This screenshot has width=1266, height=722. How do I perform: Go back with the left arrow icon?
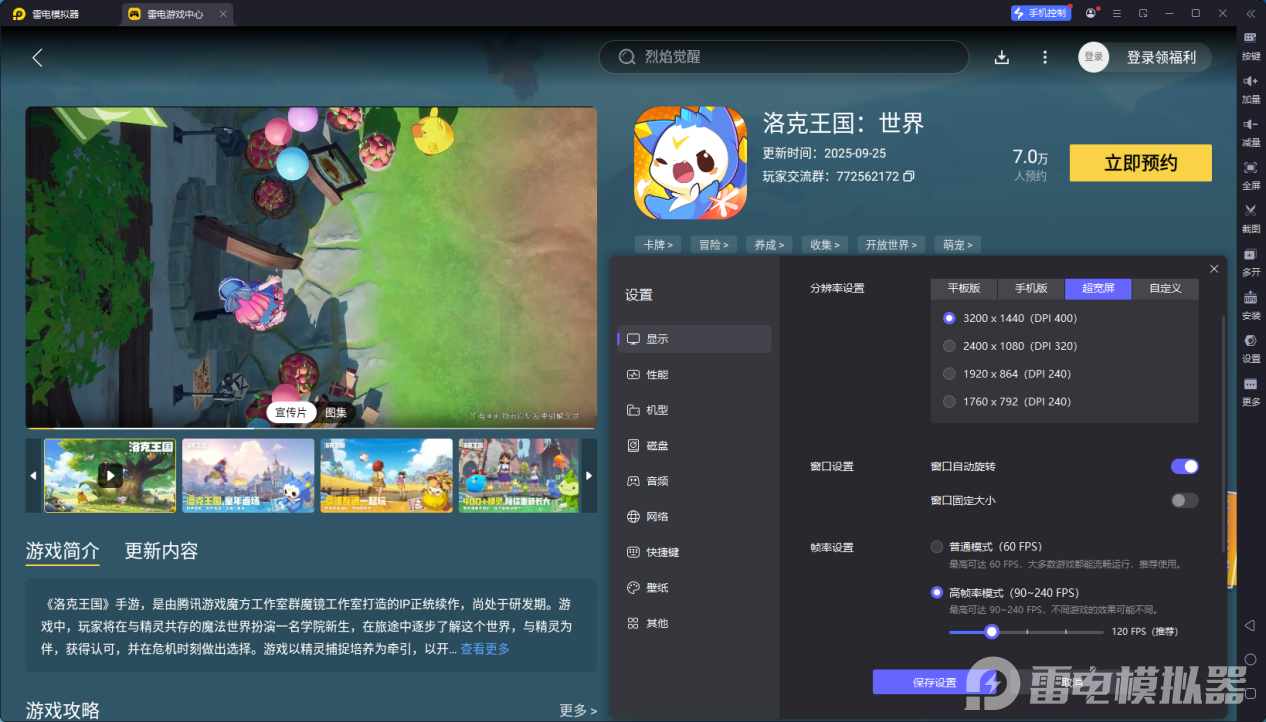click(37, 57)
